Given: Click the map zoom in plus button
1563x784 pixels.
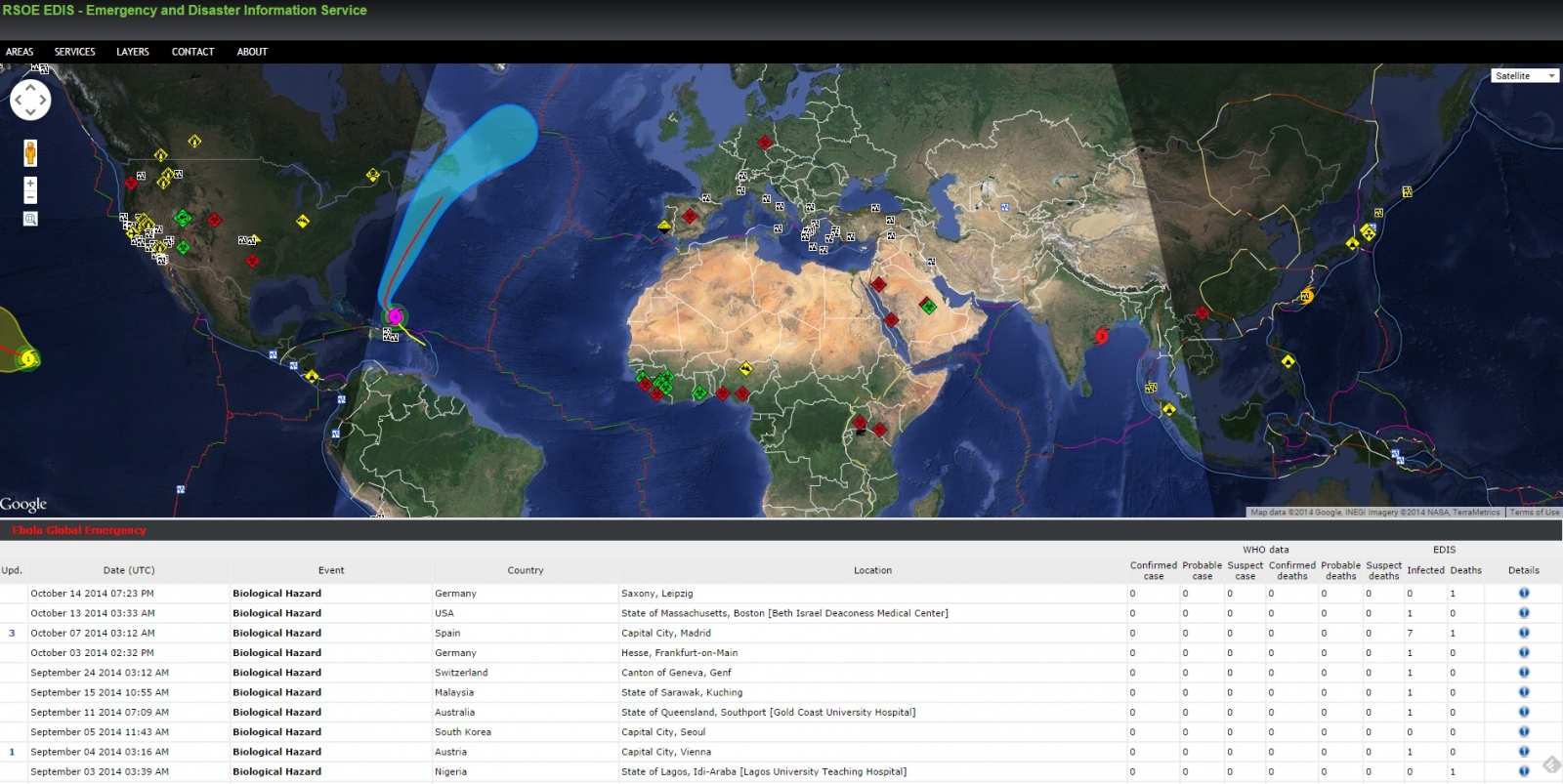Looking at the screenshot, I should 30,184.
